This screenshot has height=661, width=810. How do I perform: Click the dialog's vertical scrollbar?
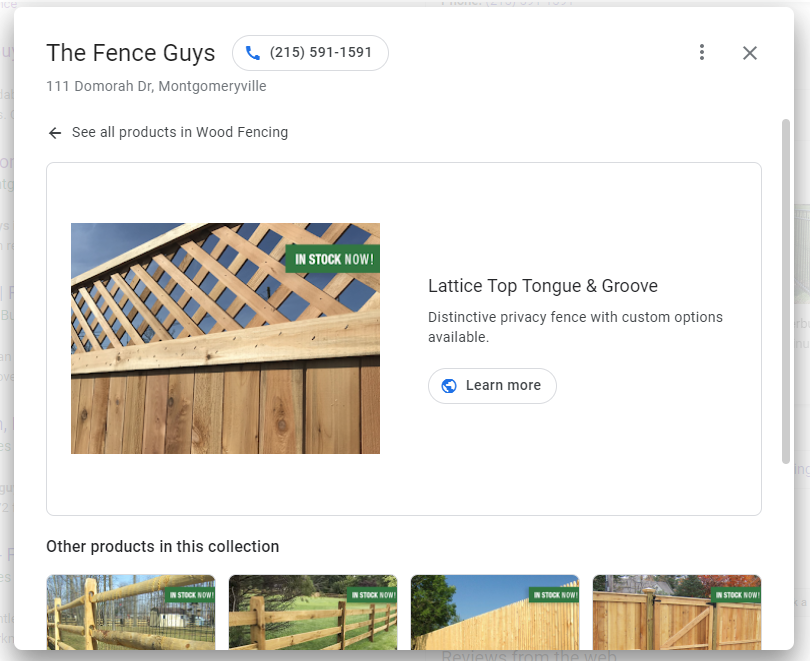point(785,290)
